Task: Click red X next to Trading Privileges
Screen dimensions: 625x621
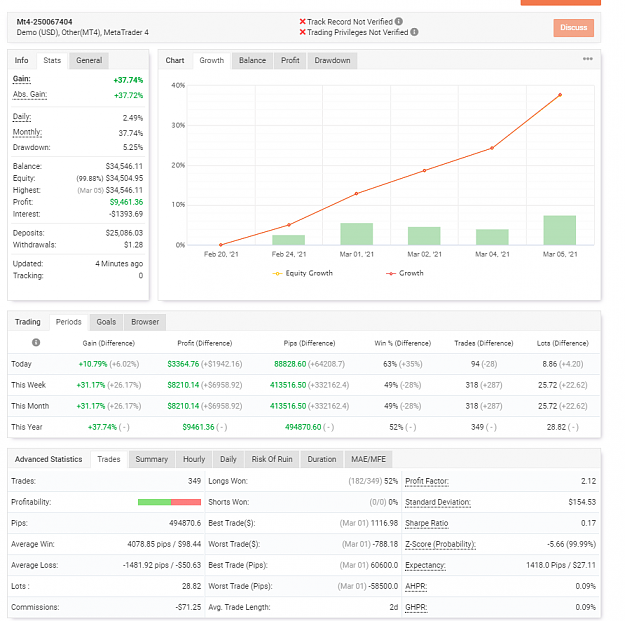Action: coord(303,32)
